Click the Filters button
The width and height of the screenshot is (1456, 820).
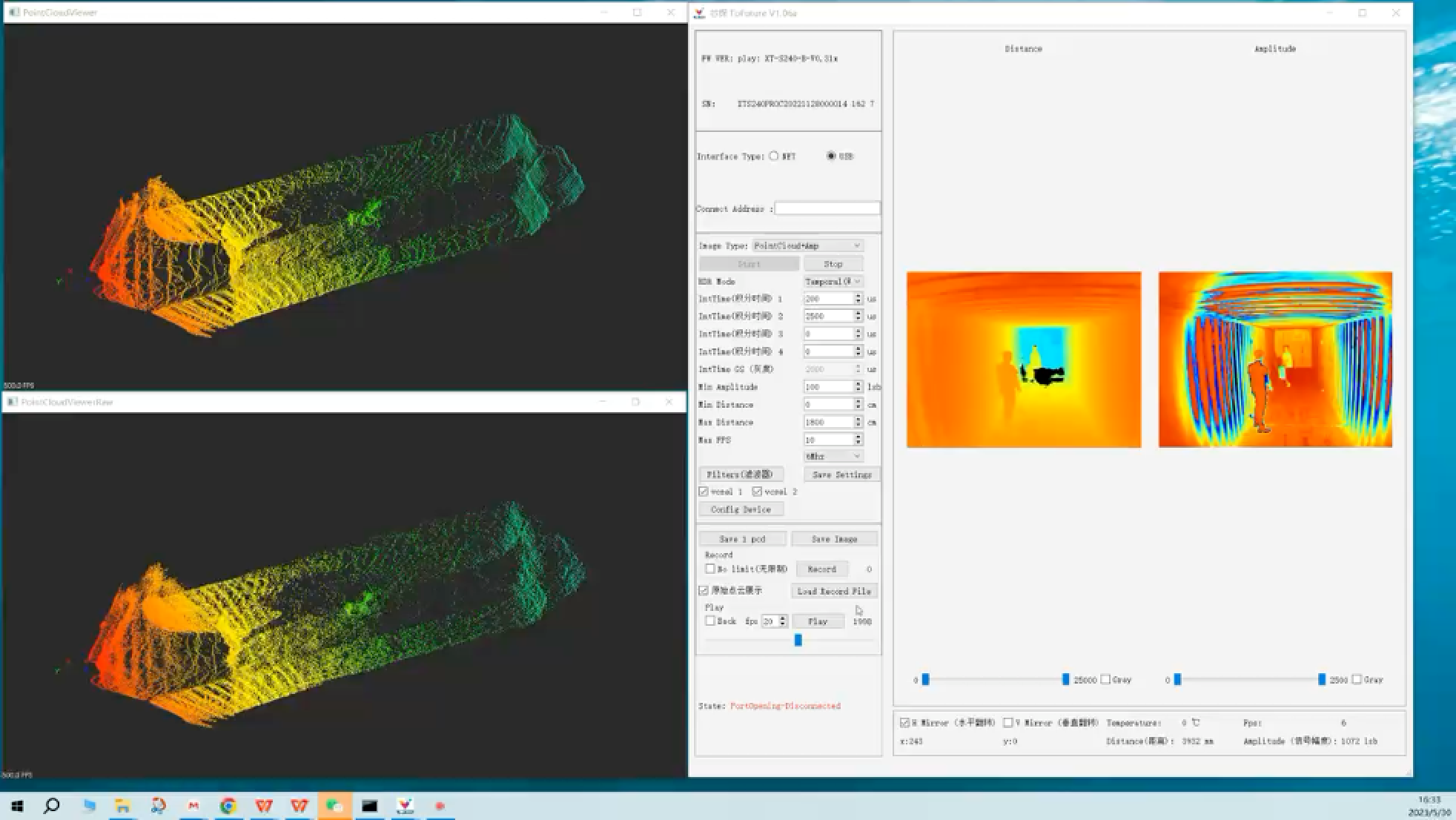click(740, 475)
